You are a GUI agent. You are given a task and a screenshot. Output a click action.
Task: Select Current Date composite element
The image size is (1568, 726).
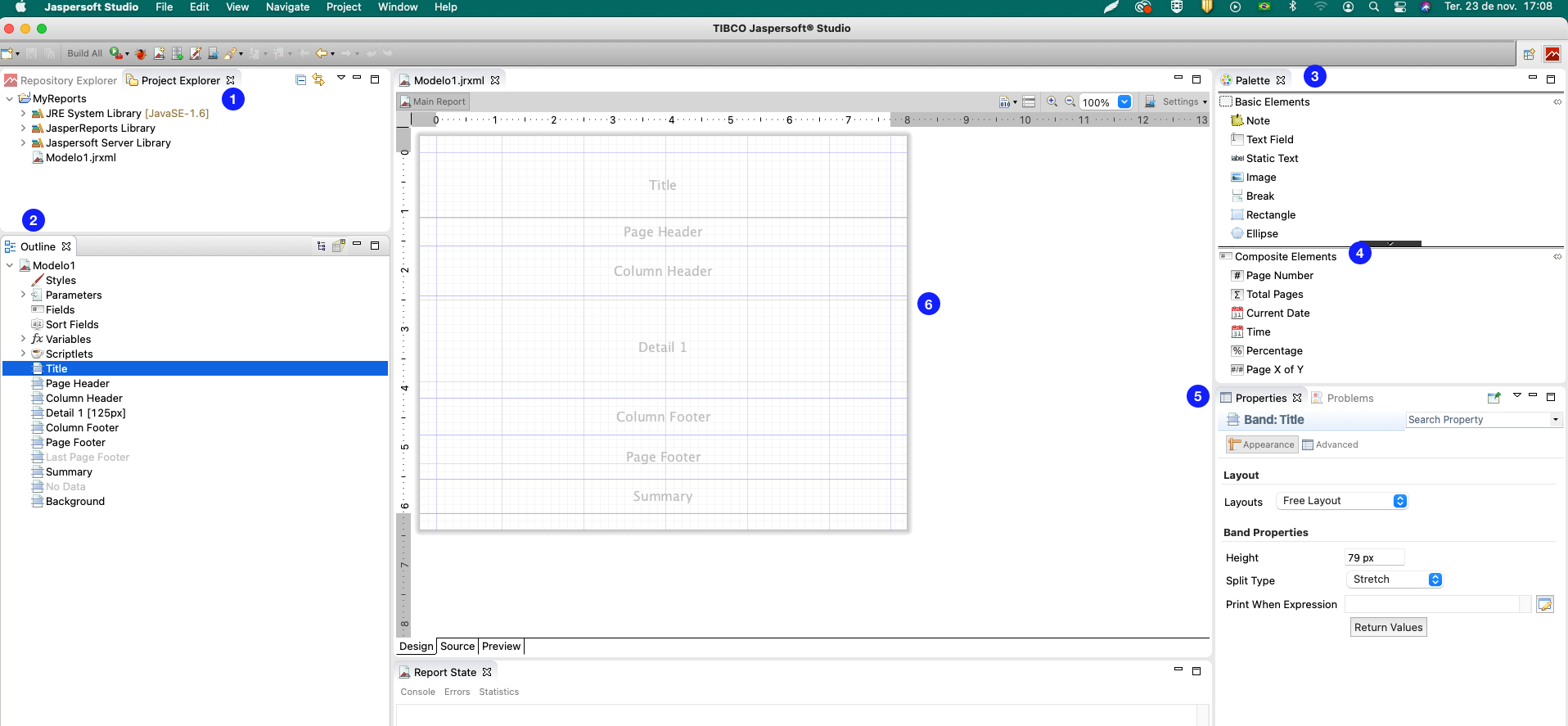1271,313
